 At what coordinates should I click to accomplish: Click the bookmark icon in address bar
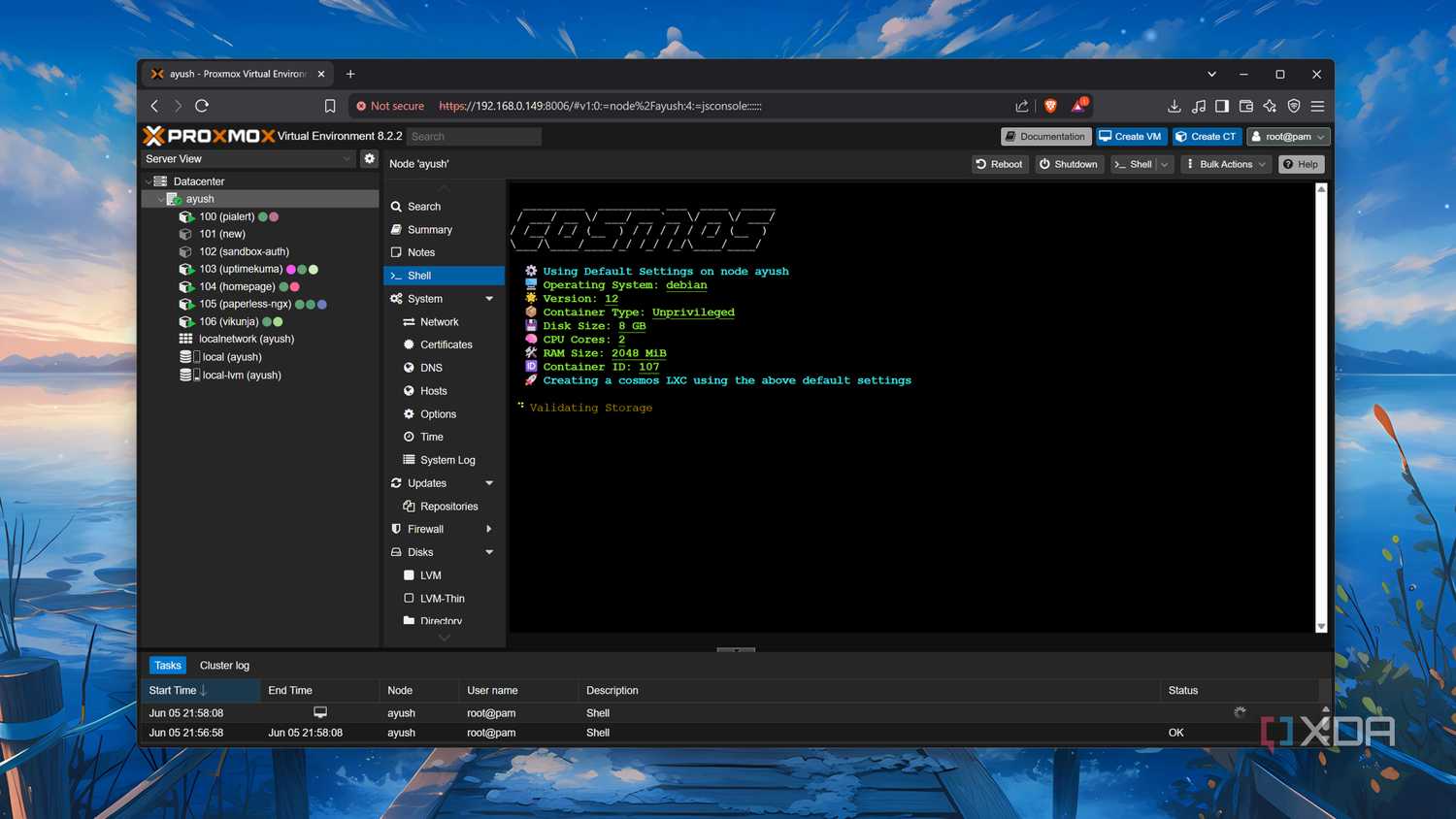tap(330, 106)
